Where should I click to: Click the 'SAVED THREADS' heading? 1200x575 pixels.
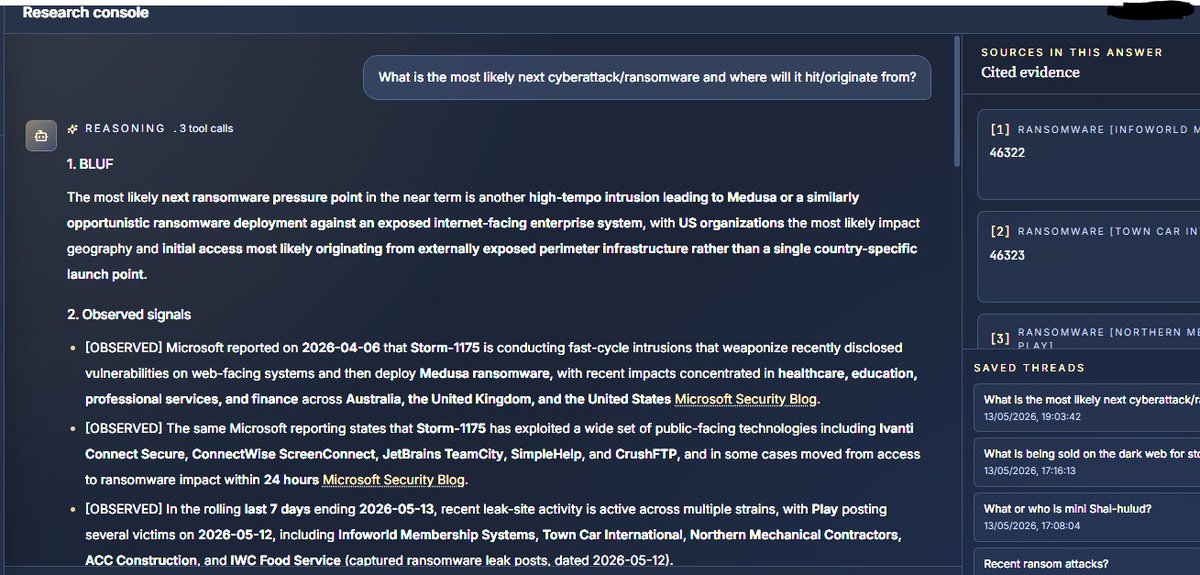coord(1029,368)
